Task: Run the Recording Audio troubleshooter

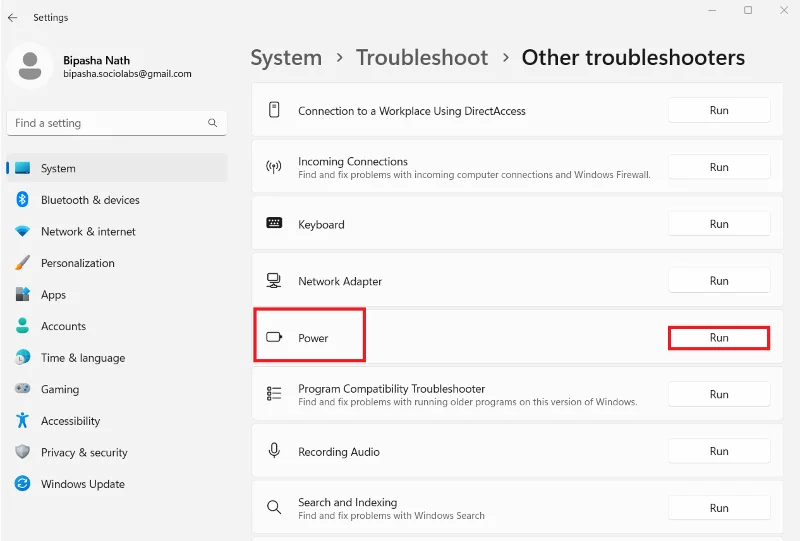Action: click(x=719, y=451)
